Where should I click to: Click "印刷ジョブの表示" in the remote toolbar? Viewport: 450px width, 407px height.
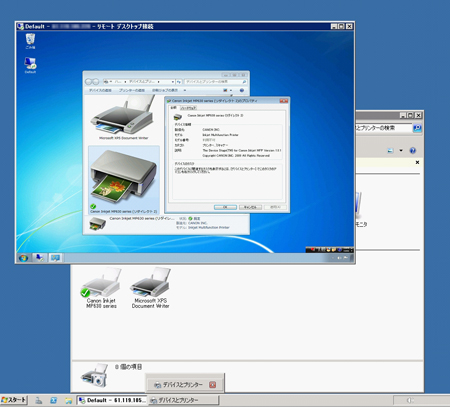click(x=165, y=90)
